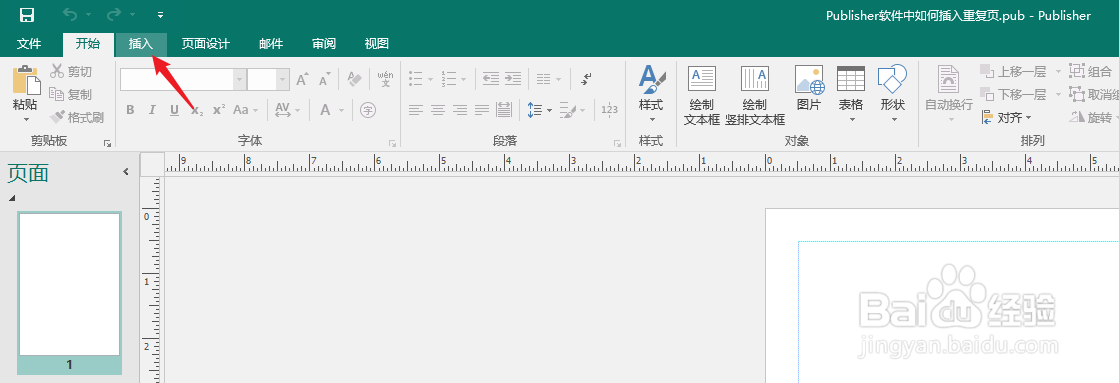Click the font name input box
1119x383 pixels.
click(177, 79)
